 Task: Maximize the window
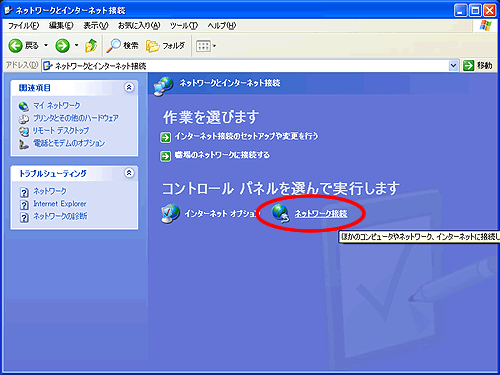click(x=475, y=11)
